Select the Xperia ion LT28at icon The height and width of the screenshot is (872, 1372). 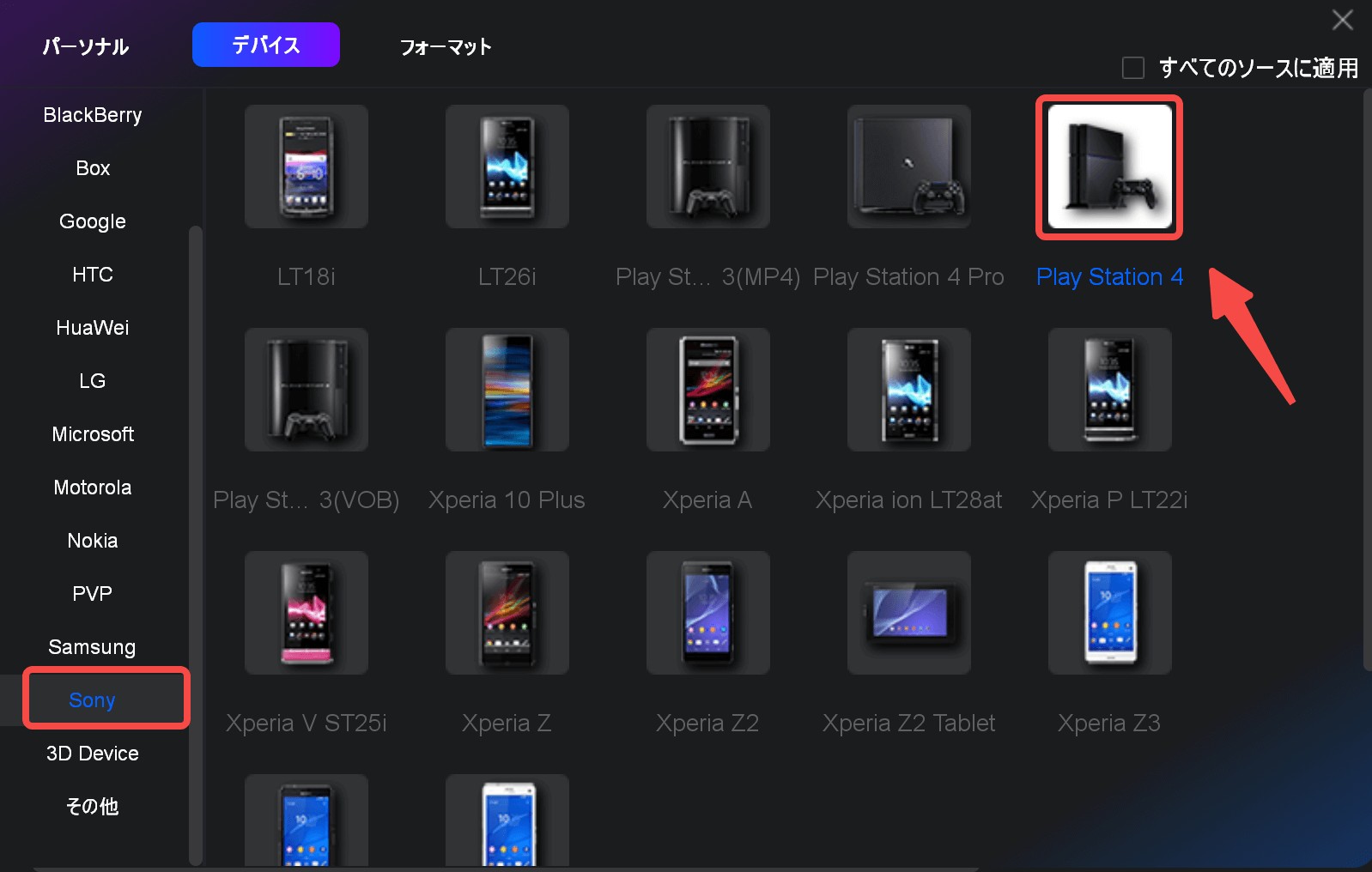[909, 390]
